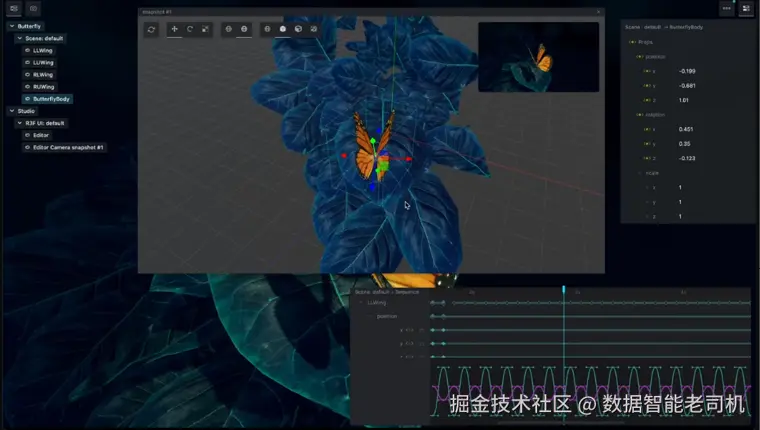Image resolution: width=760 pixels, height=430 pixels.
Task: Select the rotate gizmo tool
Action: tap(190, 29)
